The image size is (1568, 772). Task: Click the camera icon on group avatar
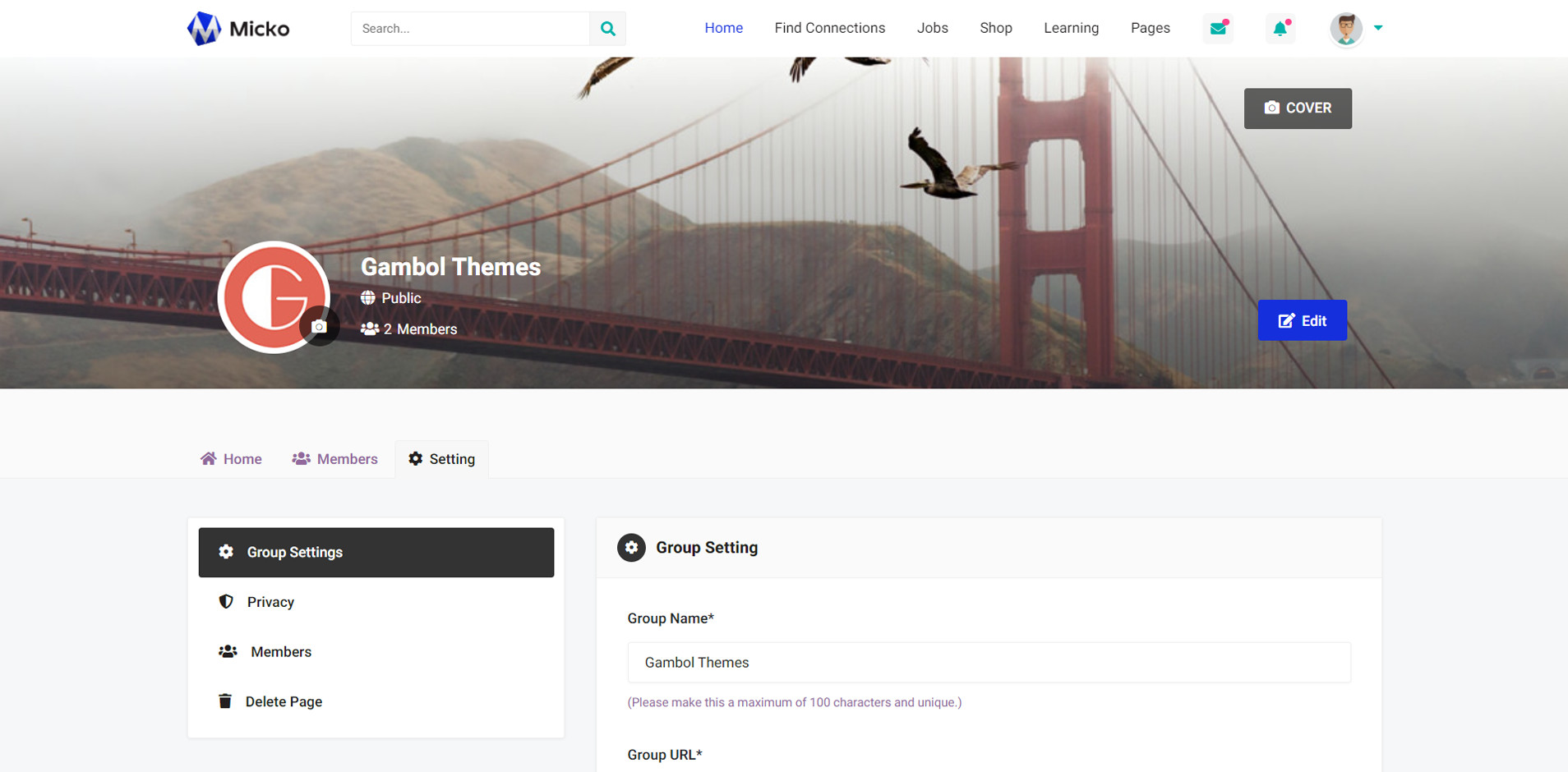click(x=320, y=327)
